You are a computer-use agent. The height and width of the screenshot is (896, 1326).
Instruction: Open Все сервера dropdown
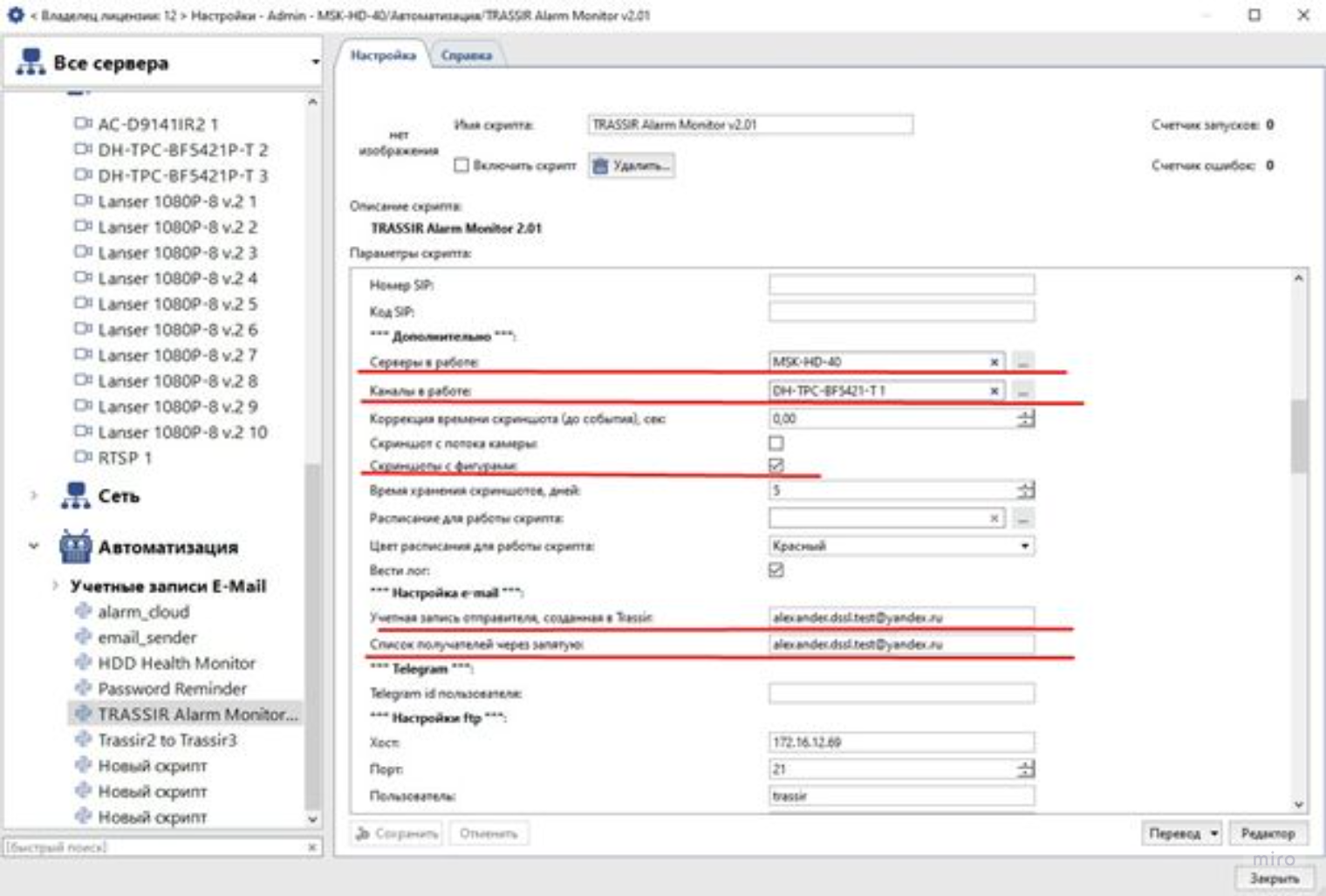pos(315,62)
